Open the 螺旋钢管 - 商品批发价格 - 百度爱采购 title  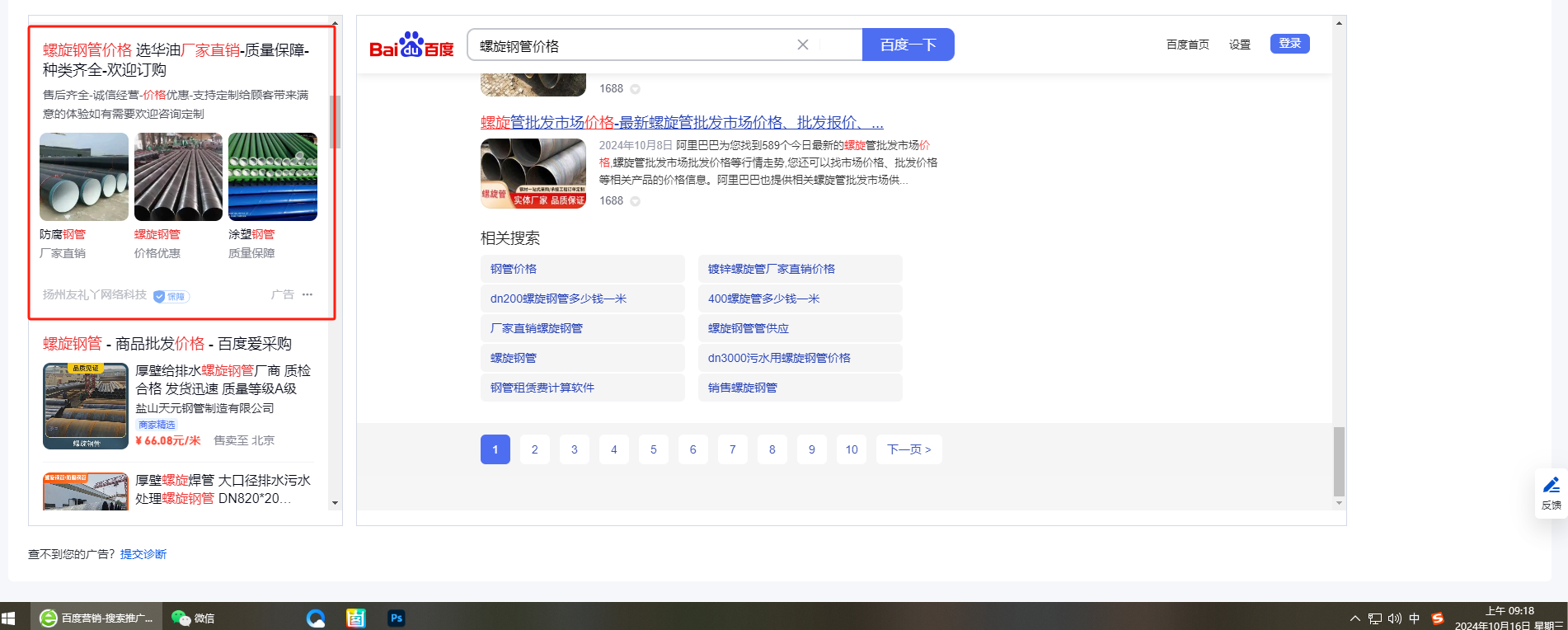(x=167, y=344)
